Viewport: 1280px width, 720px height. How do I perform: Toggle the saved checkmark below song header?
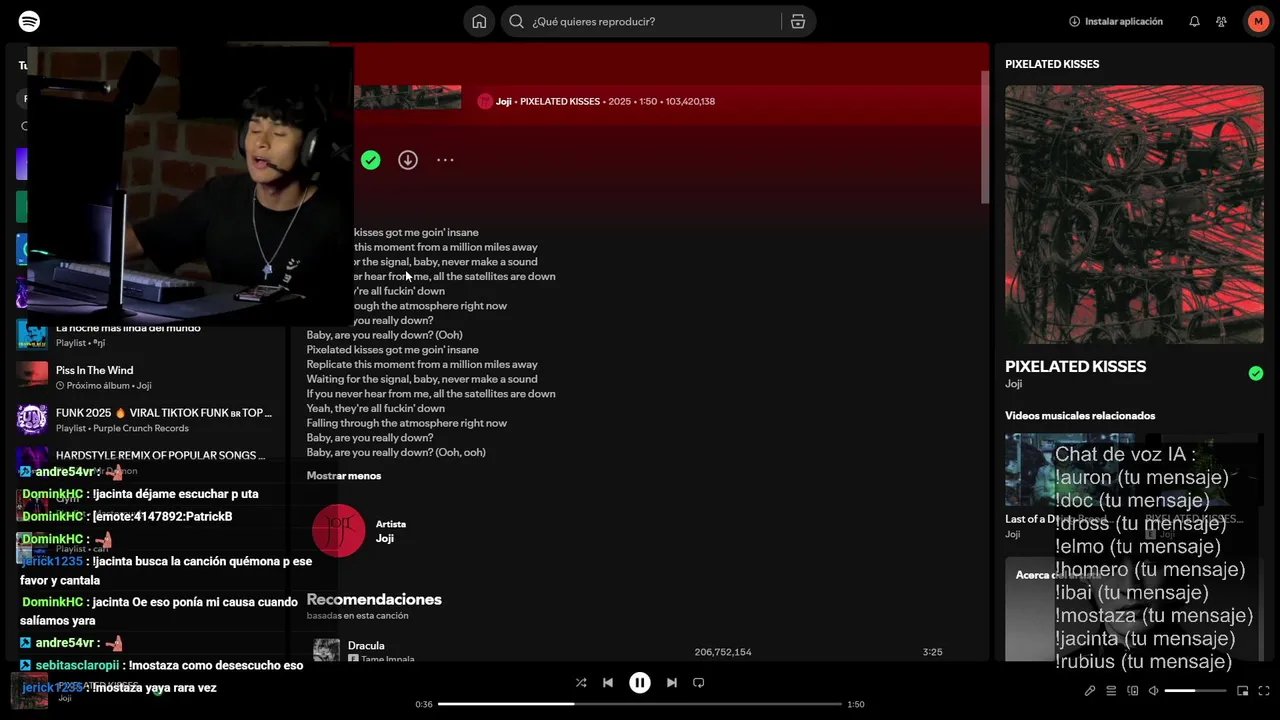tap(371, 160)
